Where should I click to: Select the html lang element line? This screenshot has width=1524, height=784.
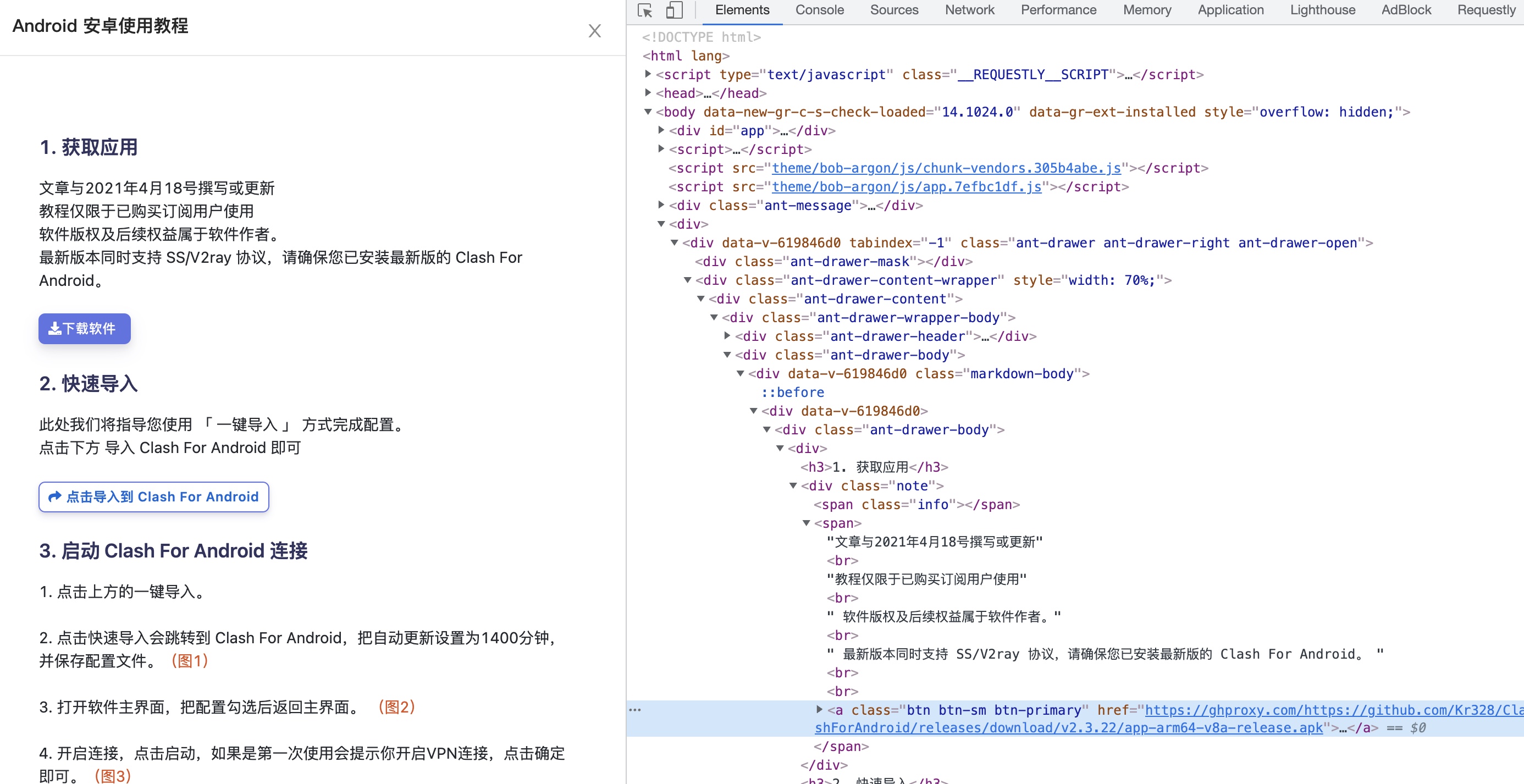click(x=686, y=56)
